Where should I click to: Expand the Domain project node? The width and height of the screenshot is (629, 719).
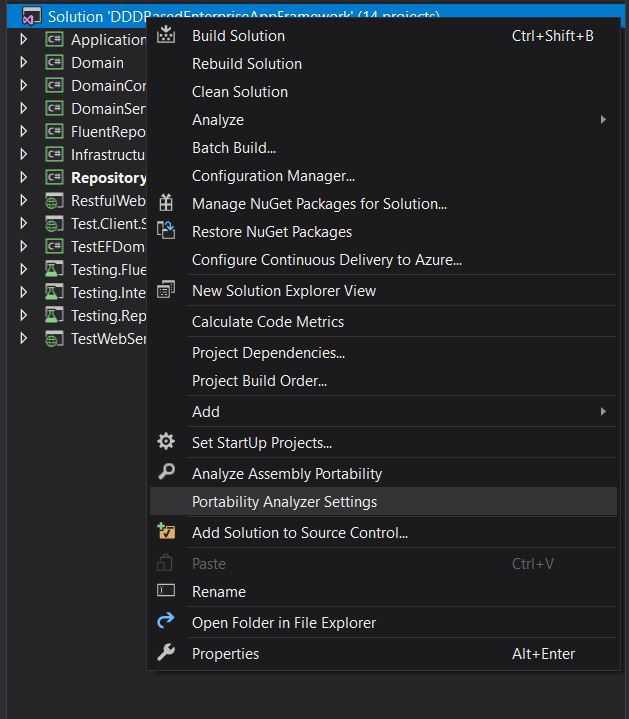tap(24, 63)
